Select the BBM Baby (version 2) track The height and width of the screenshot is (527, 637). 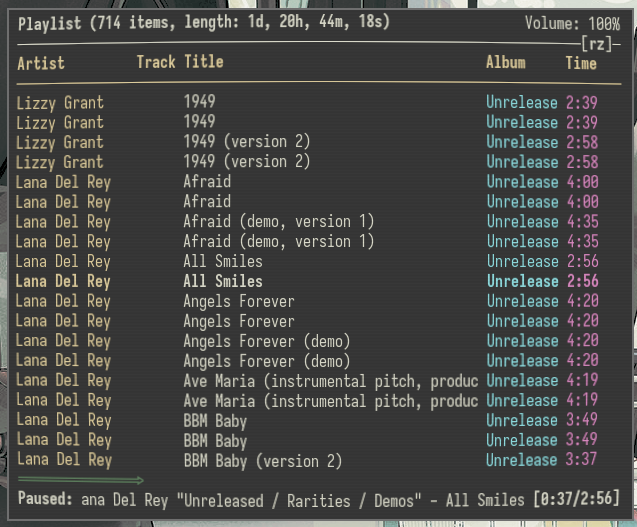pos(262,462)
